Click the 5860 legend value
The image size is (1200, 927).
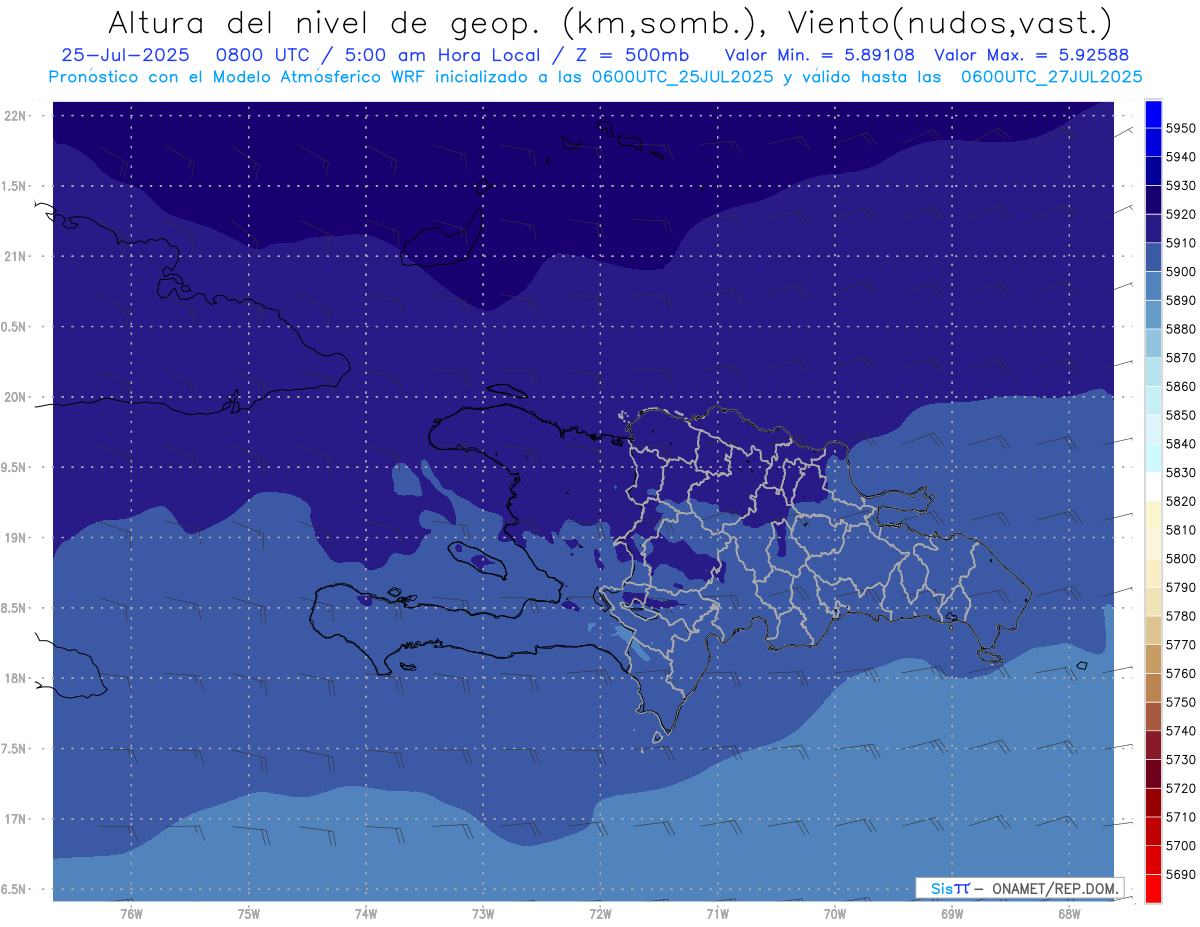[x=1180, y=386]
